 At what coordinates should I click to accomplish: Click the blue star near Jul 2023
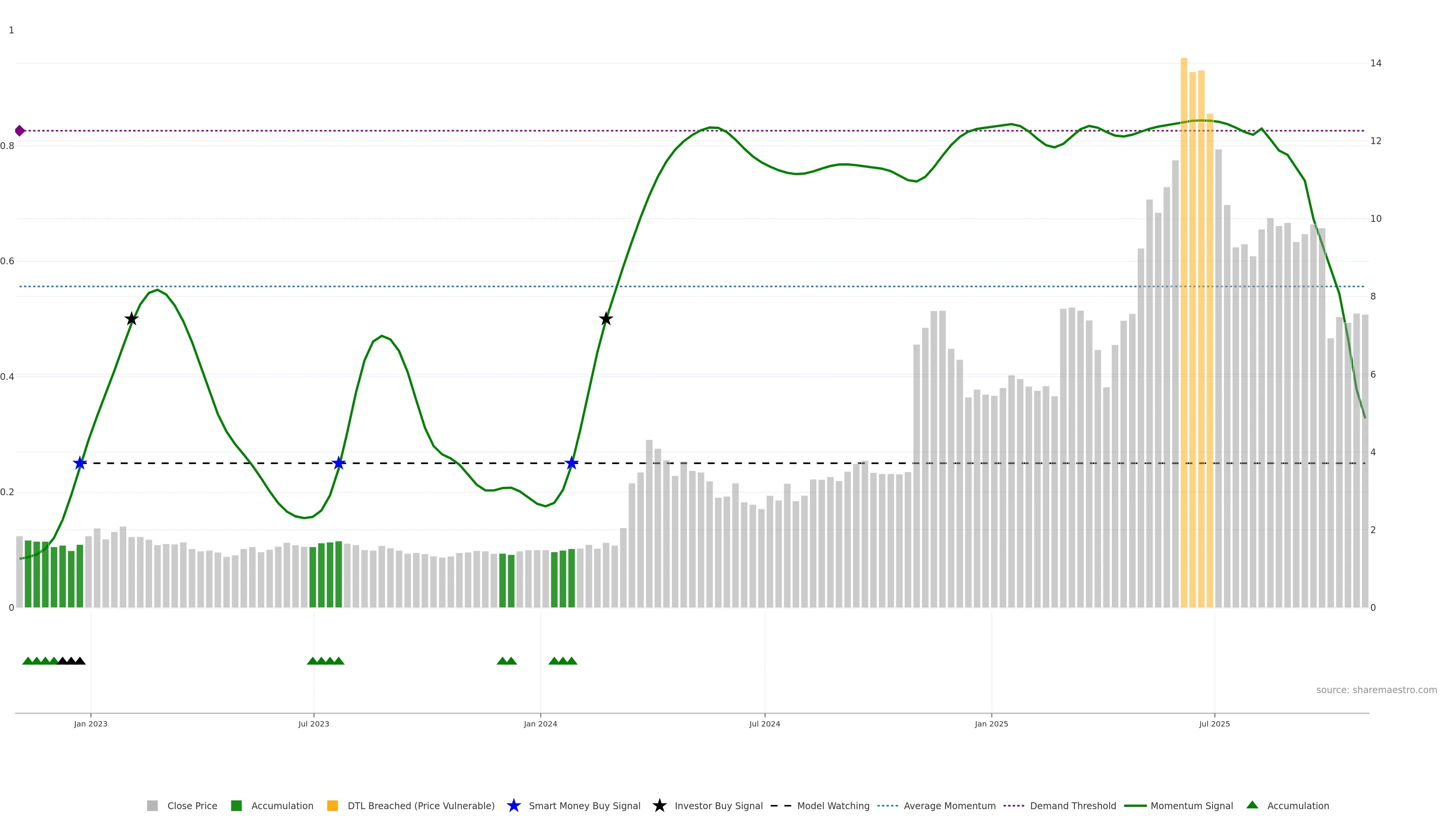click(x=339, y=463)
